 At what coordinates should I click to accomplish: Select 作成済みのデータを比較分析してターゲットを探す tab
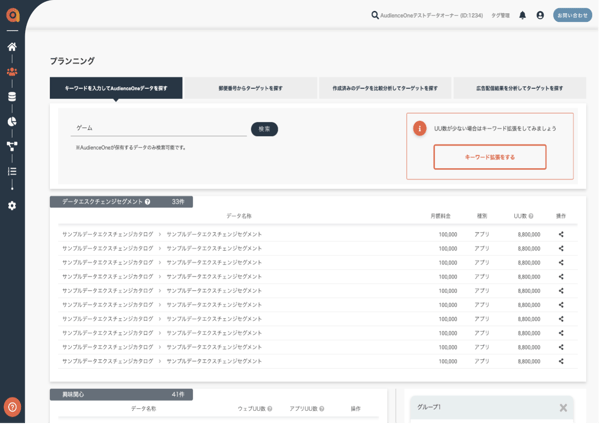pos(385,89)
